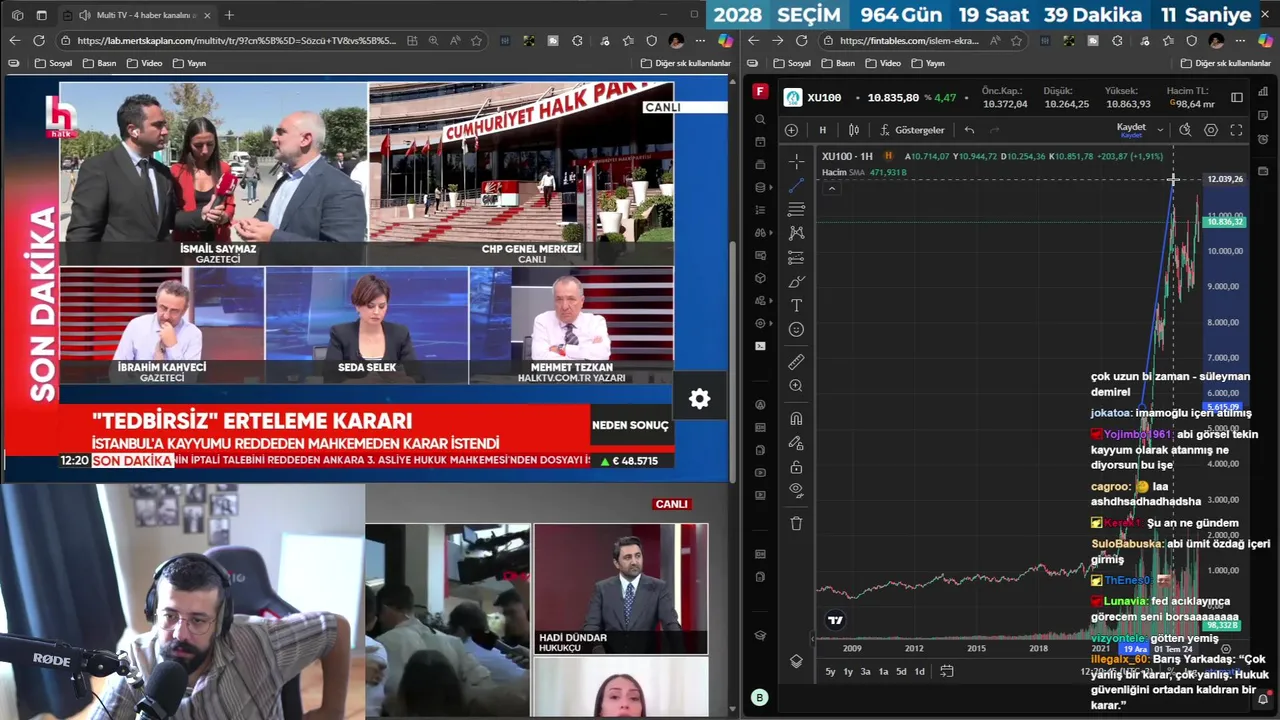Open the go-to-date calendar icon
The height and width of the screenshot is (720, 1280).
click(x=947, y=671)
